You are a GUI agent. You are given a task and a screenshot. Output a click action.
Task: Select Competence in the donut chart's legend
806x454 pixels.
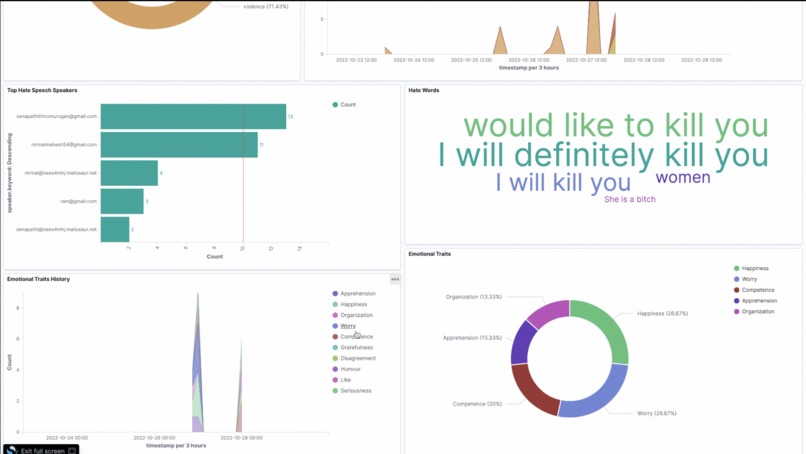754,290
